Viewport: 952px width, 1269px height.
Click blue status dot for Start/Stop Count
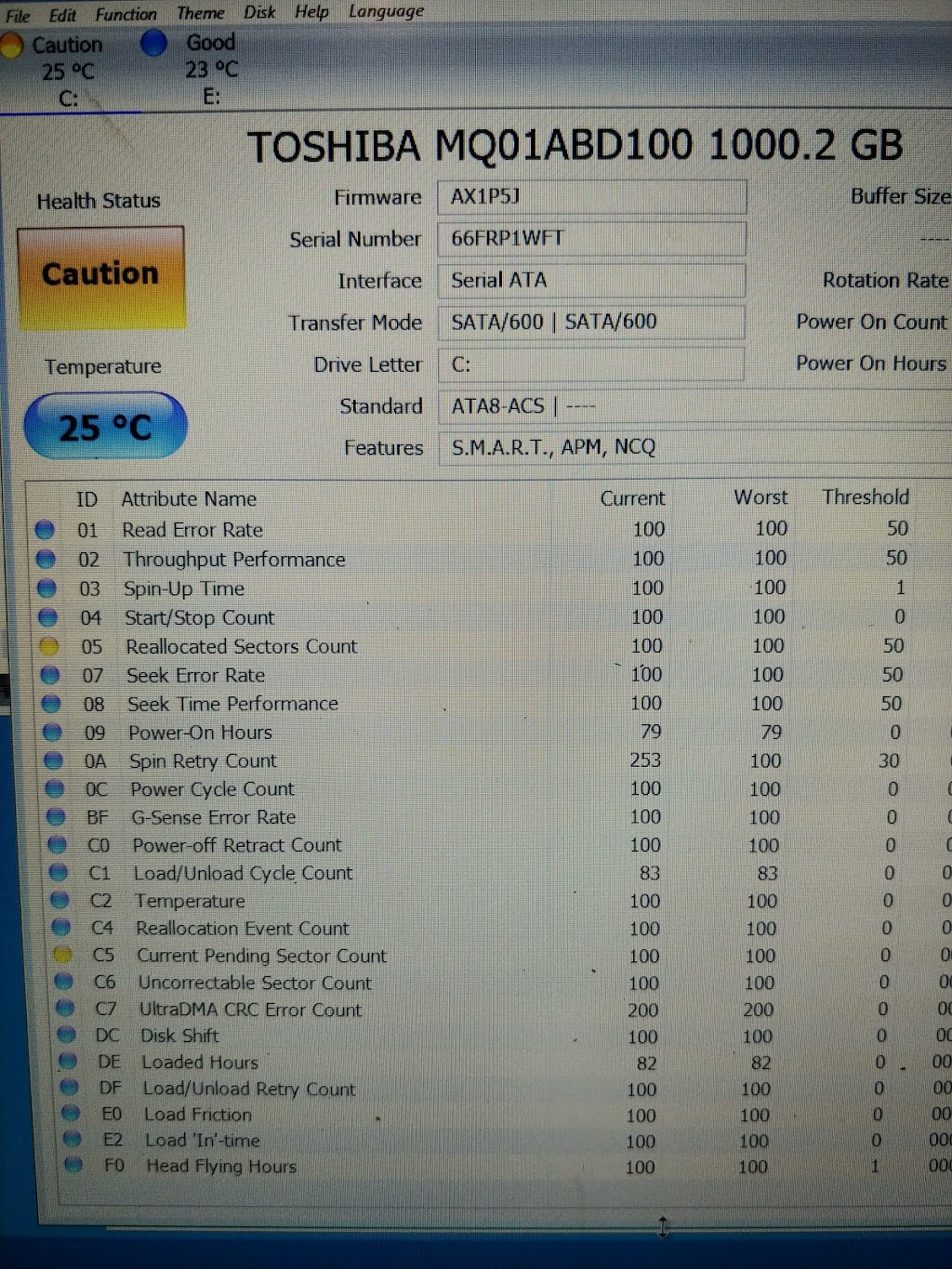point(47,617)
